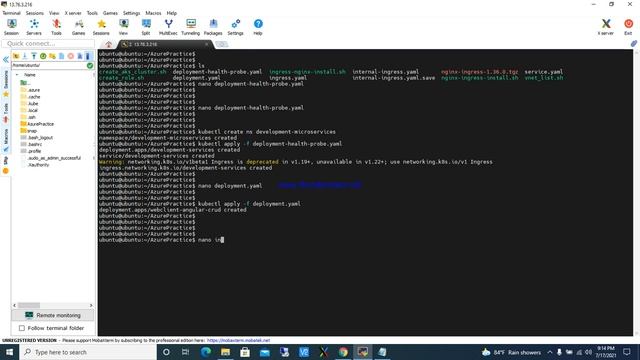Open the View toolbar icon
640x360 pixels.
pyautogui.click(x=123, y=27)
